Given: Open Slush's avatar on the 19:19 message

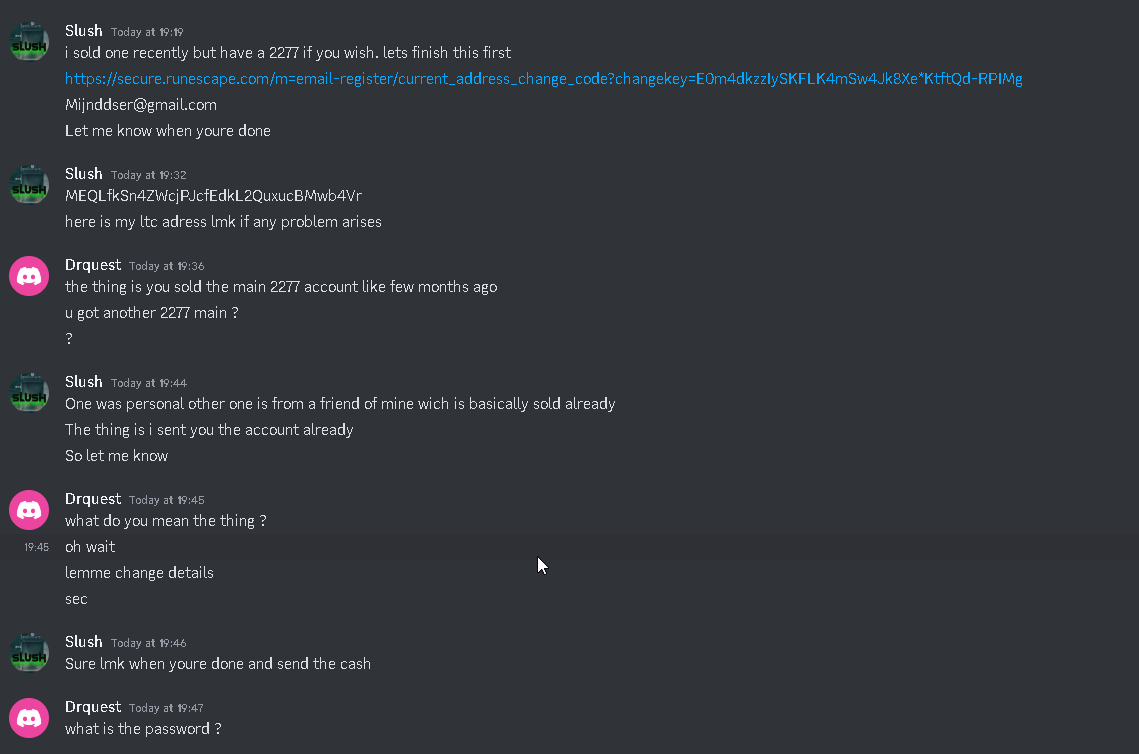Looking at the screenshot, I should 29,41.
